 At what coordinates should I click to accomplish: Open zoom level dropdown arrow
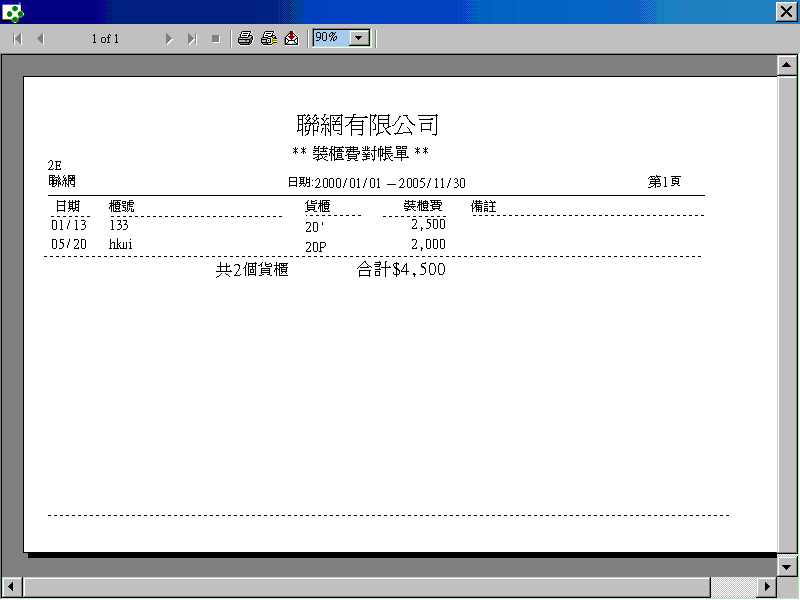point(359,38)
